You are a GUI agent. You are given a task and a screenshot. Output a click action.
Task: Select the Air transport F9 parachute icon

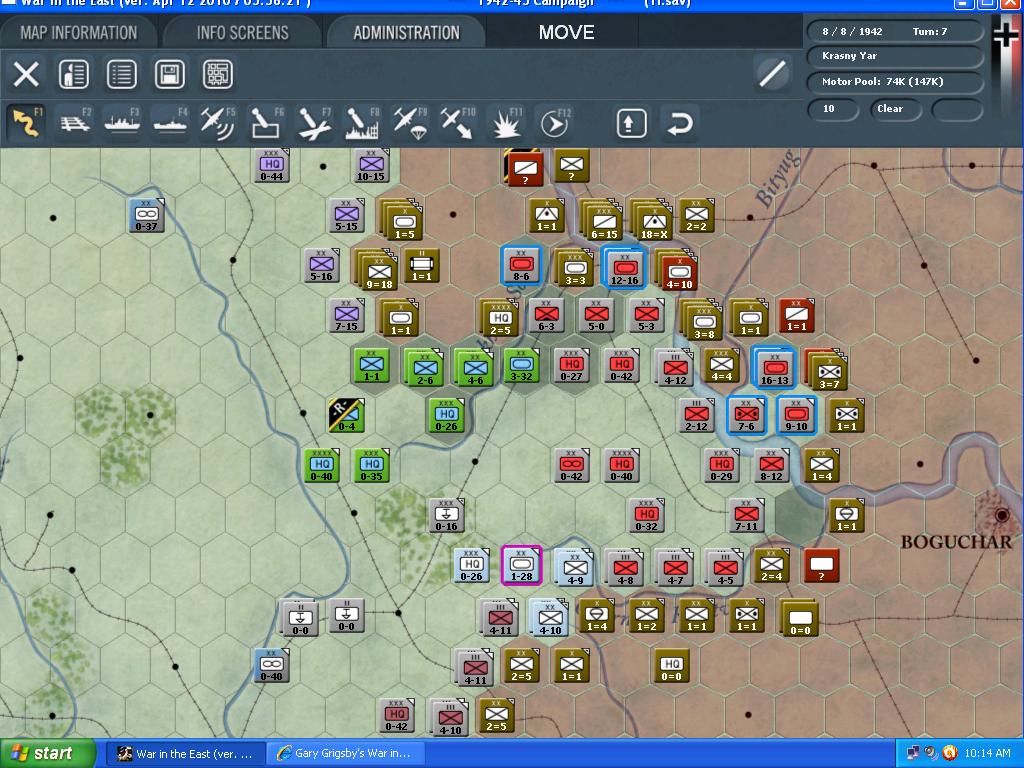coord(410,123)
